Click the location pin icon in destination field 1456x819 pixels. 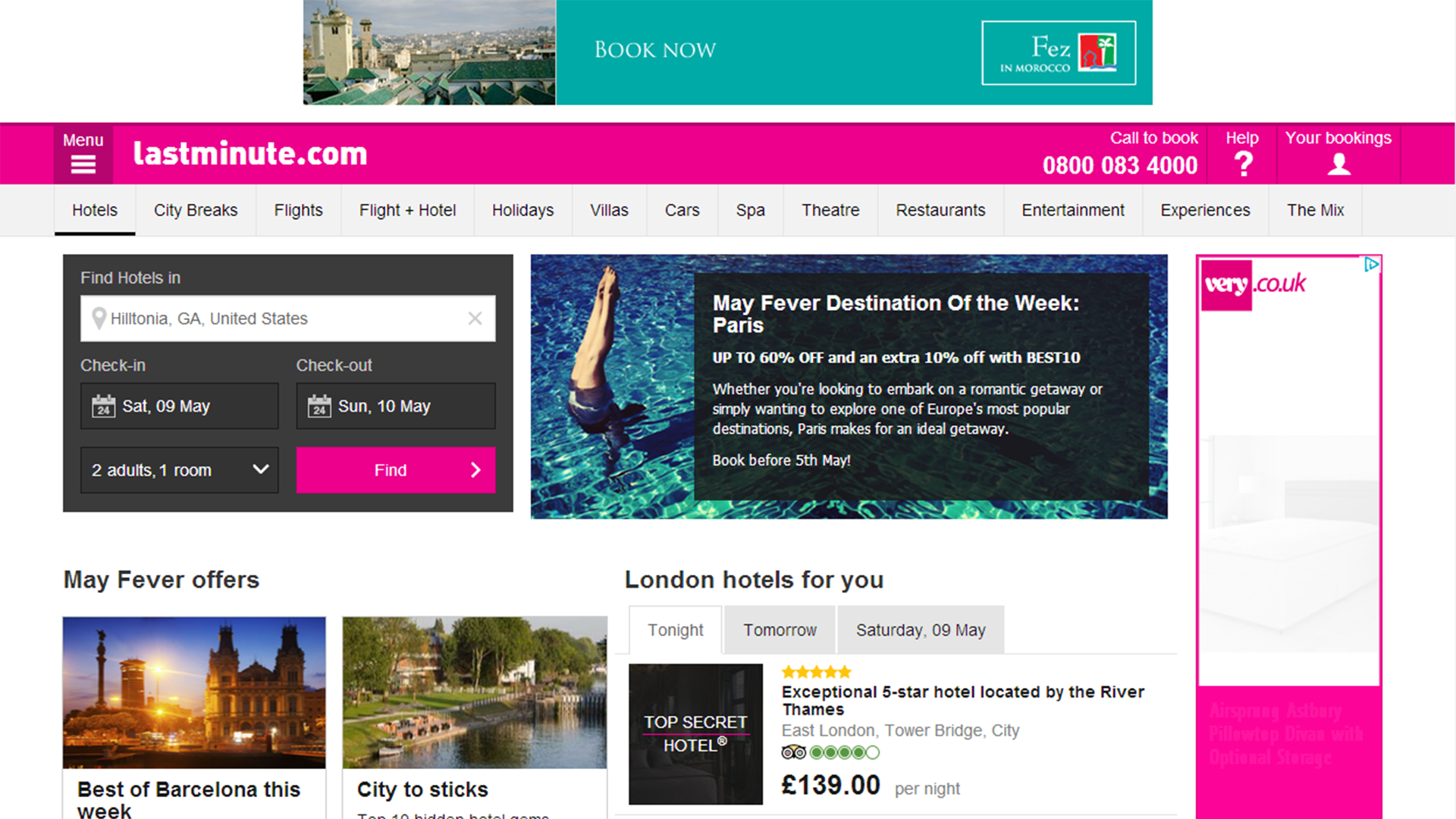pos(99,318)
